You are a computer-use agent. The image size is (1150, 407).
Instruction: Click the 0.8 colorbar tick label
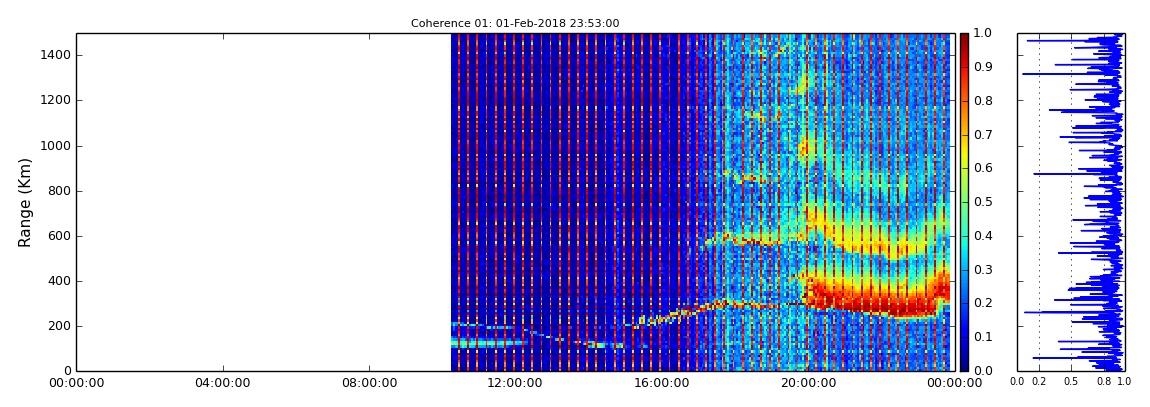(981, 101)
